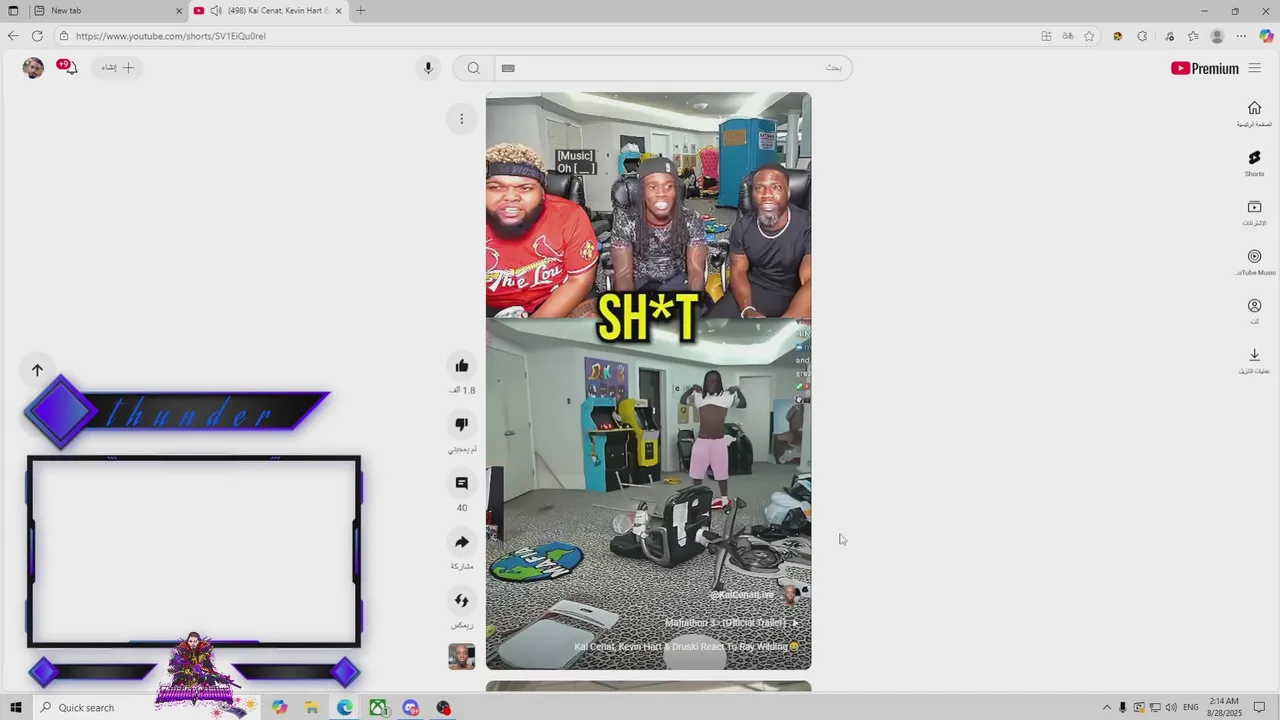Open the YouTube account avatar menu
This screenshot has height=720, width=1280.
33,68
